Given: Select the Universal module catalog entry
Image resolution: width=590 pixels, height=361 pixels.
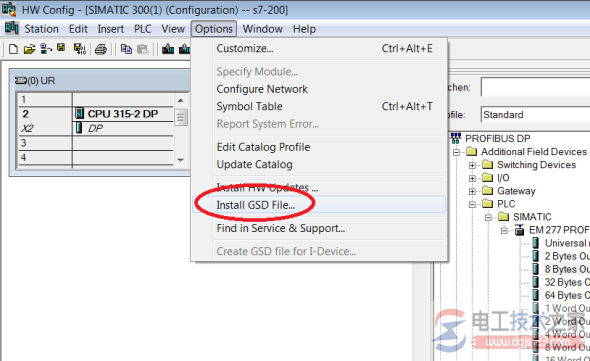Looking at the screenshot, I should click(567, 243).
